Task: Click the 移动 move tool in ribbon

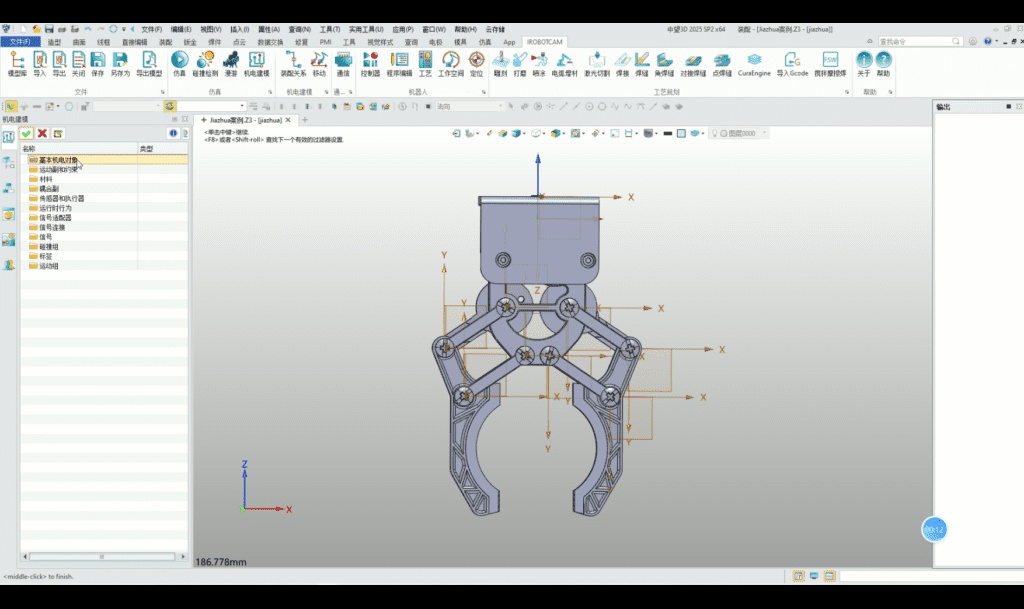Action: pos(319,64)
